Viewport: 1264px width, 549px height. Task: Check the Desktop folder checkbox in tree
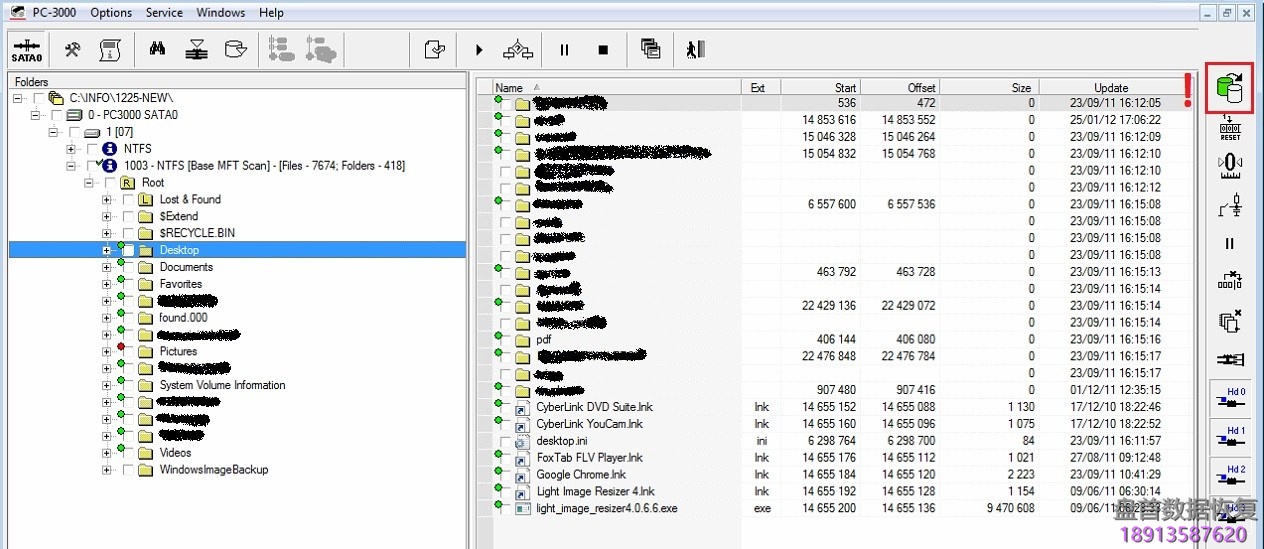click(x=128, y=250)
